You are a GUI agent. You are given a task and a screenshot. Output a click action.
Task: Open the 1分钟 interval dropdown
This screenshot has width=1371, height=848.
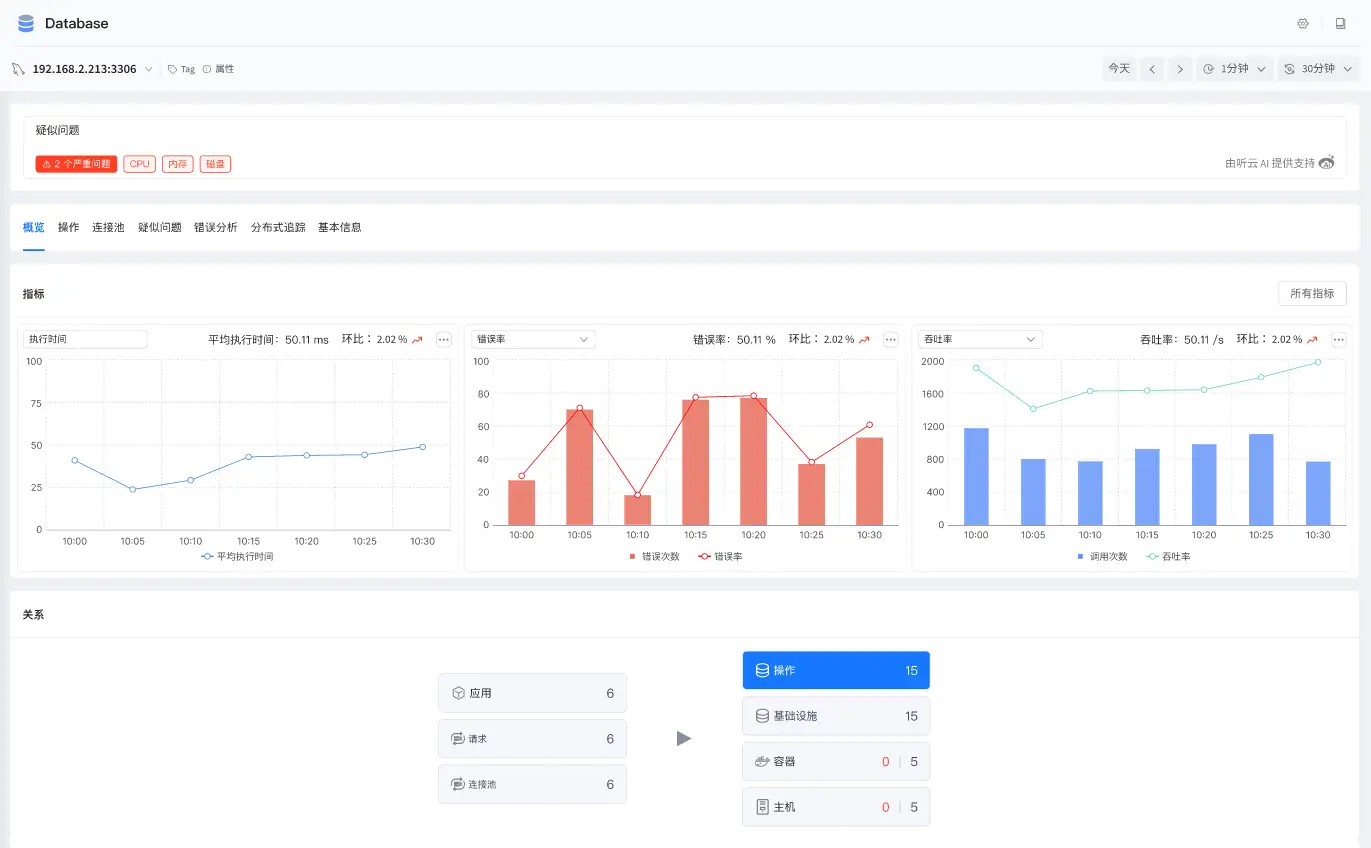(x=1234, y=68)
